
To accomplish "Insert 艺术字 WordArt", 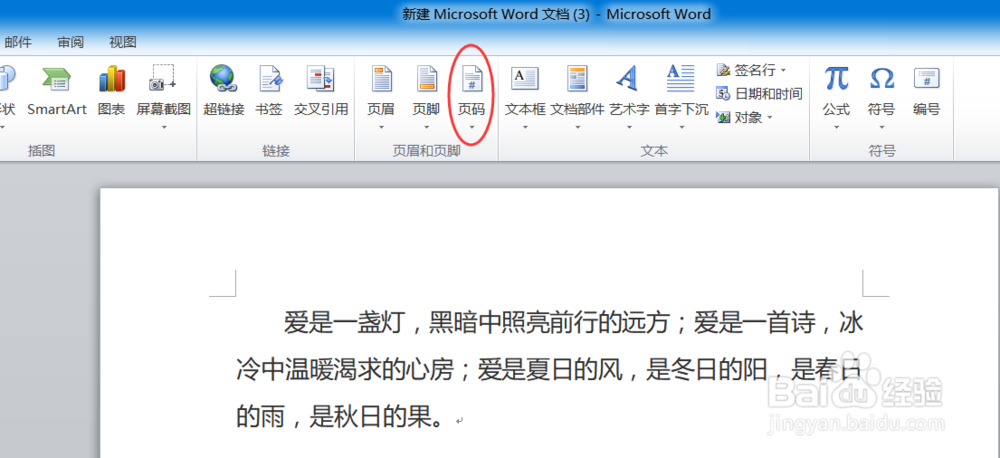I will click(x=629, y=91).
